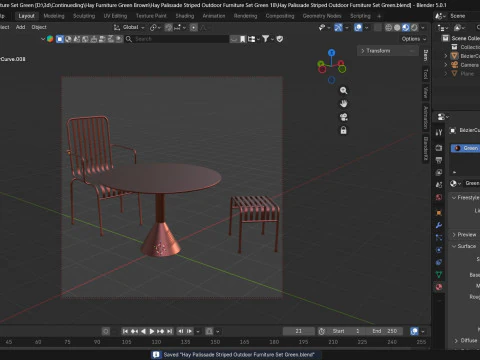This screenshot has height=360, width=480.
Task: Select rendered viewport shading mode
Action: click(414, 28)
